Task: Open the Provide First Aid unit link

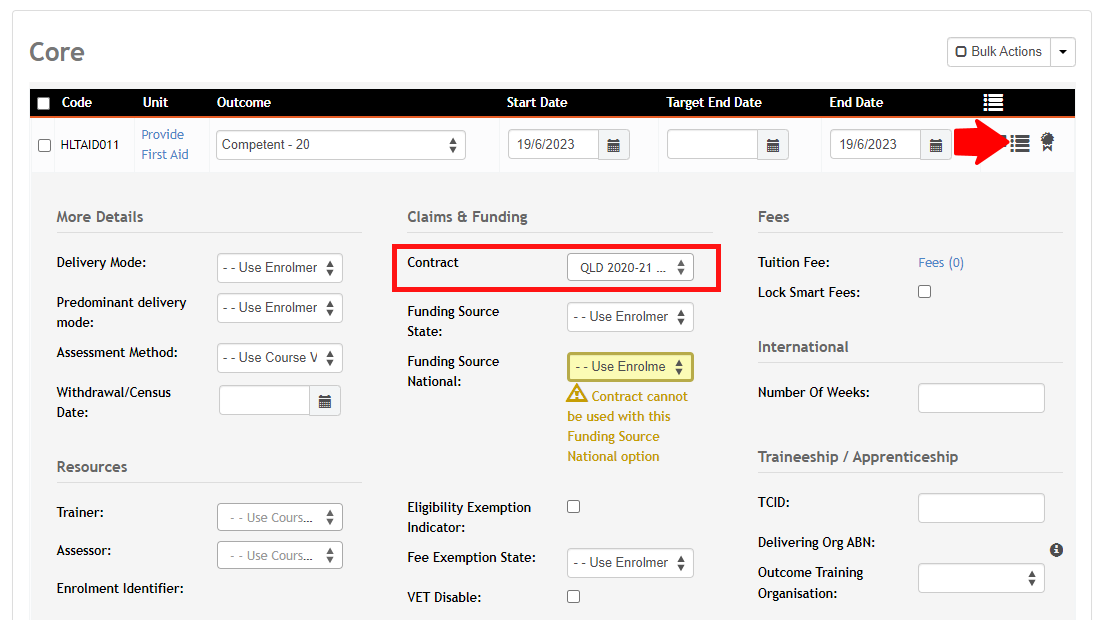Action: [x=165, y=144]
